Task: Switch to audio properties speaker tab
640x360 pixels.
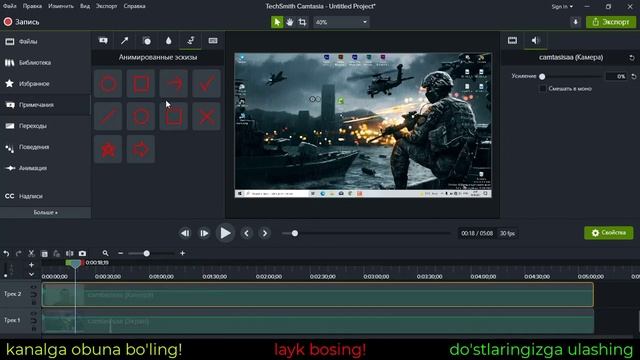Action: [x=535, y=40]
